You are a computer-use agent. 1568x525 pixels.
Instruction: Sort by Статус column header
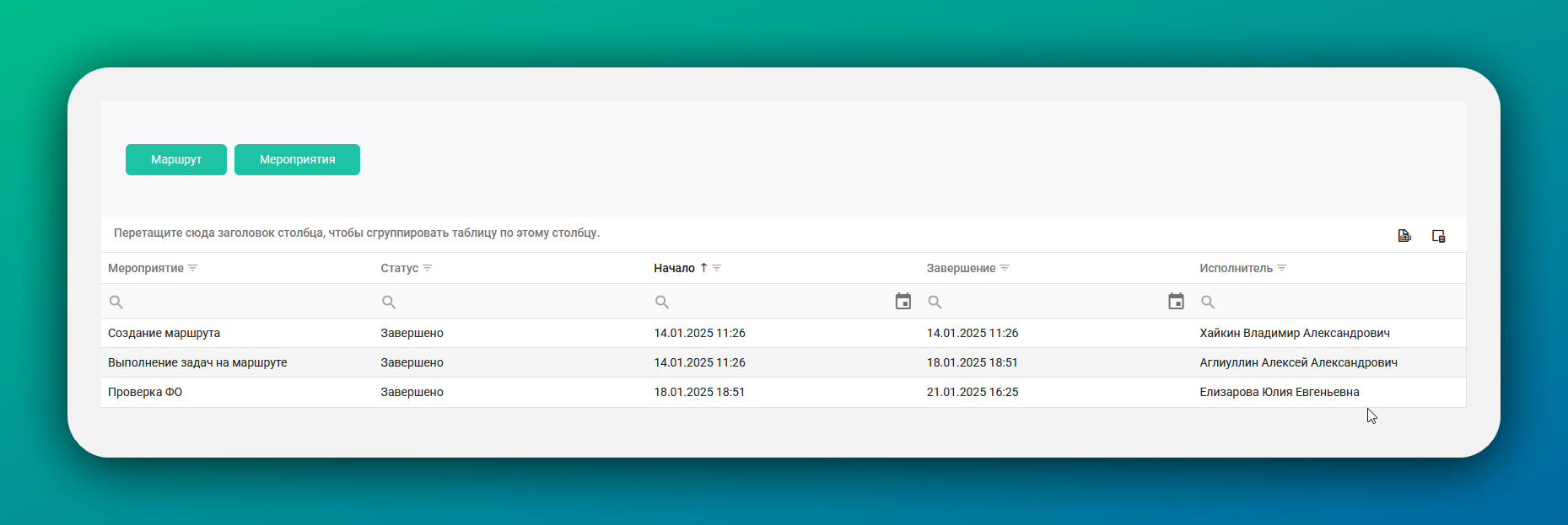coord(400,268)
